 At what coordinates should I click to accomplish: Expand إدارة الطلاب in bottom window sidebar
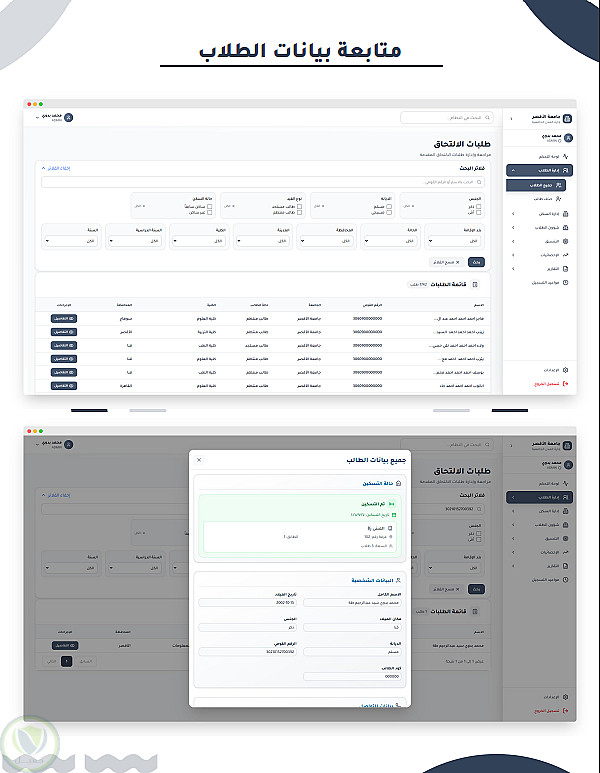tap(539, 497)
